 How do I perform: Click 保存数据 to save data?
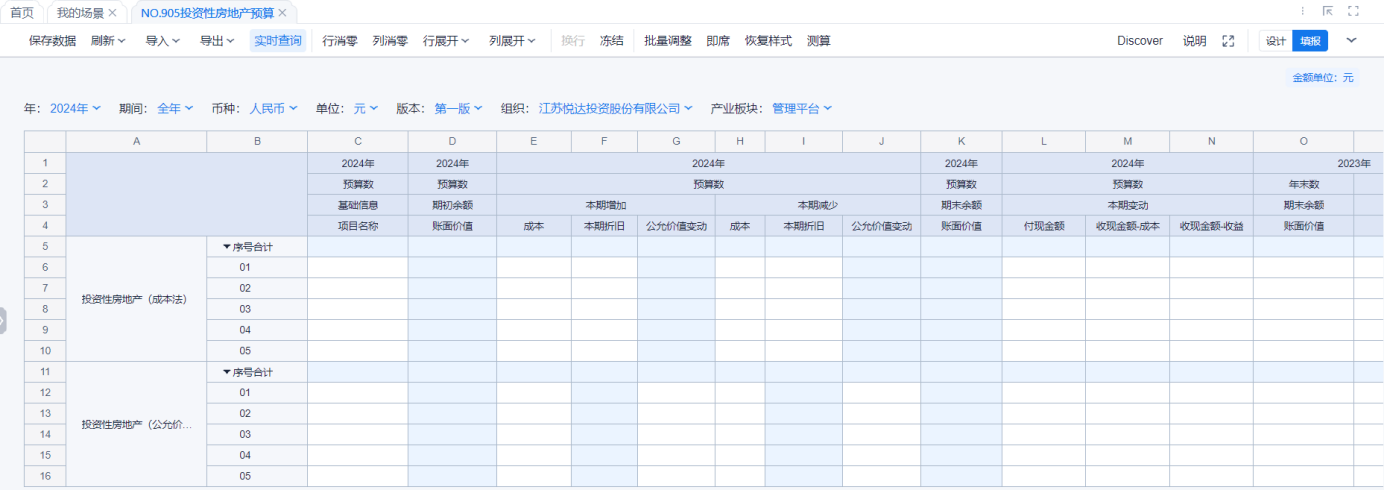[52, 41]
